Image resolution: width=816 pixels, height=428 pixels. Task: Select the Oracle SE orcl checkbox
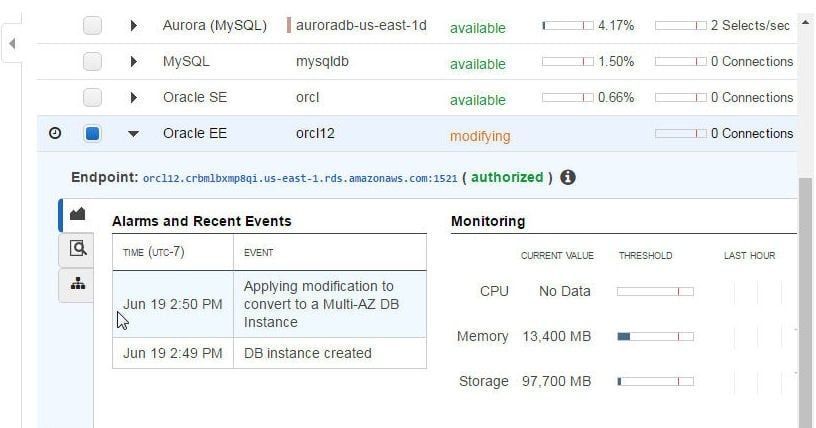(93, 97)
